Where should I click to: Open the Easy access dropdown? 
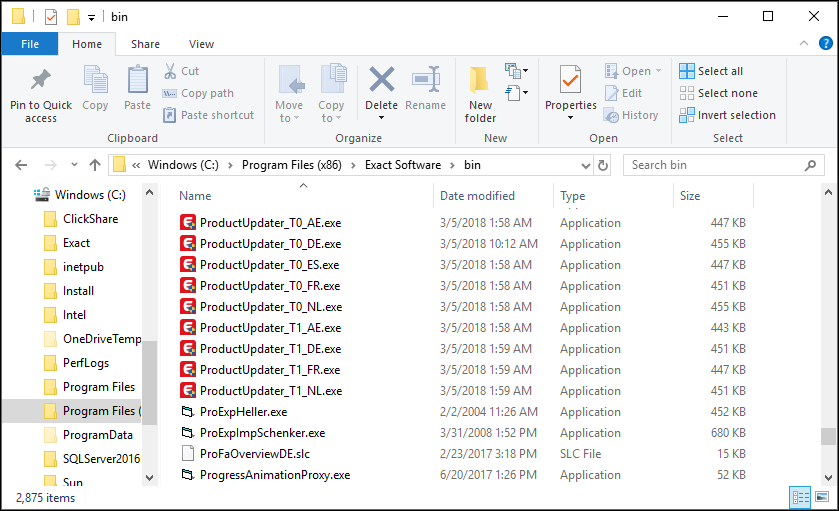click(517, 93)
